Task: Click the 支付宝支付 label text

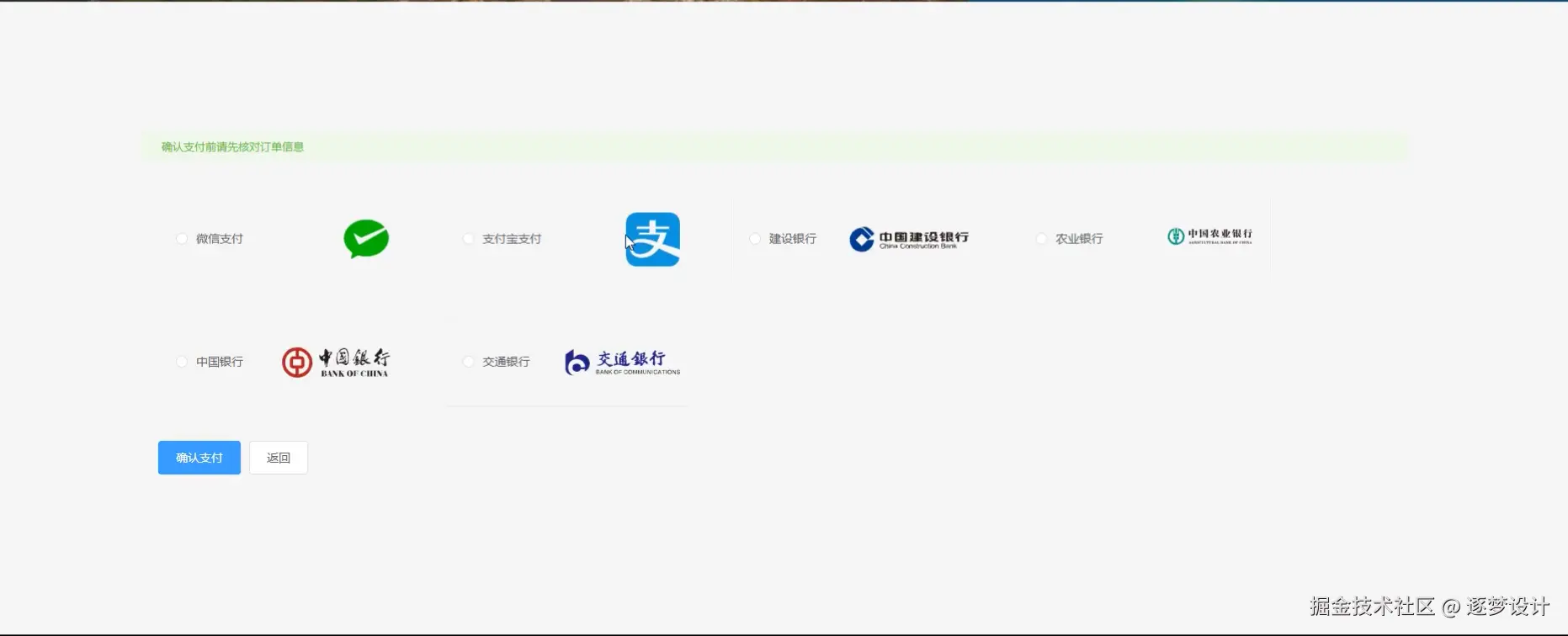Action: 512,239
